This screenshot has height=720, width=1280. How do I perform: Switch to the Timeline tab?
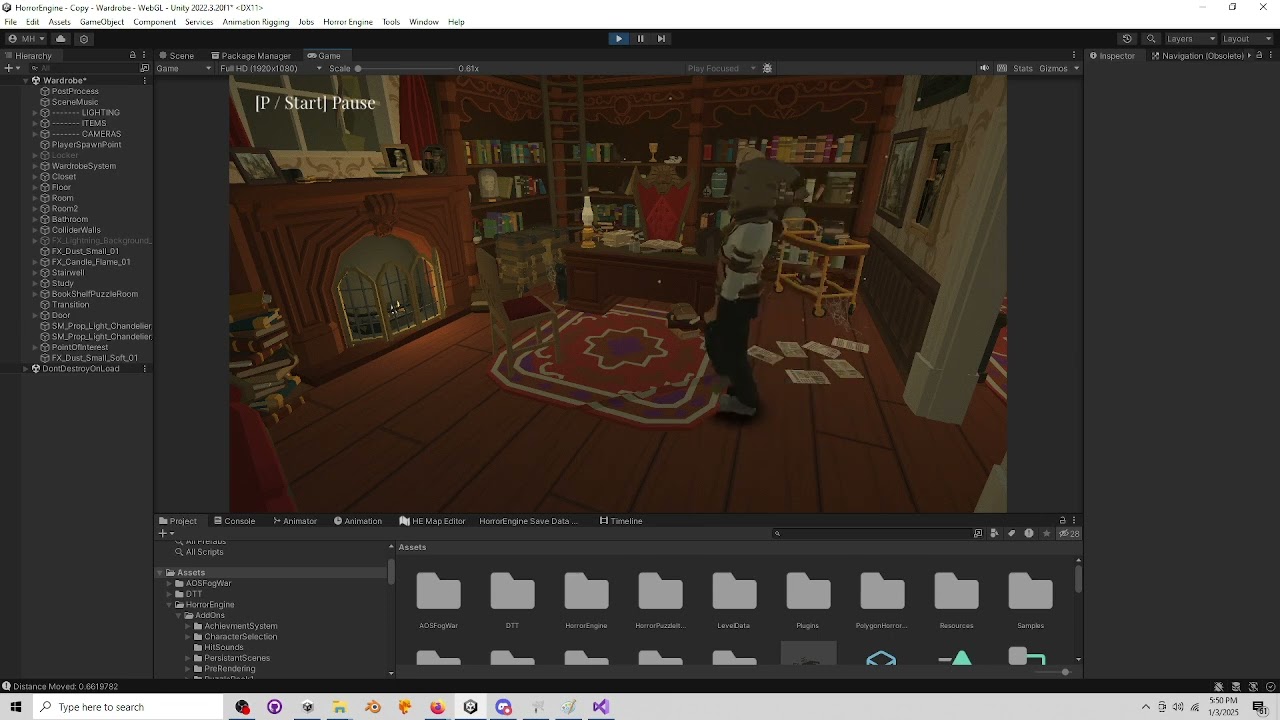click(621, 521)
